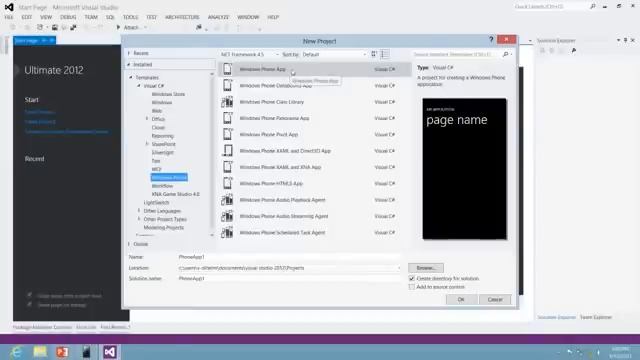Collapse the Installed section
The height and width of the screenshot is (360, 640).
pyautogui.click(x=129, y=64)
